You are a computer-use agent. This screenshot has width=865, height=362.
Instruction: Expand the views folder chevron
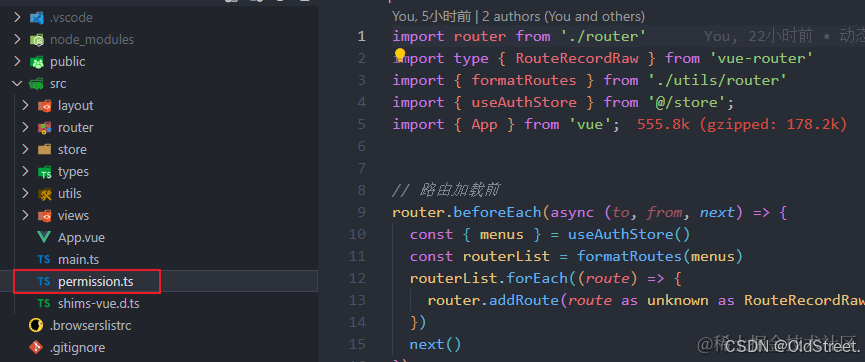click(25, 216)
